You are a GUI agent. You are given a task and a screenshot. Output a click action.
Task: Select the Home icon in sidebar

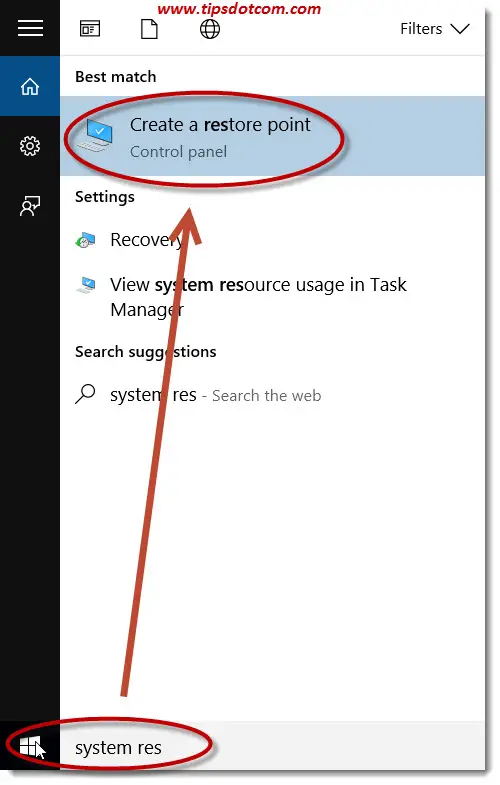[30, 86]
